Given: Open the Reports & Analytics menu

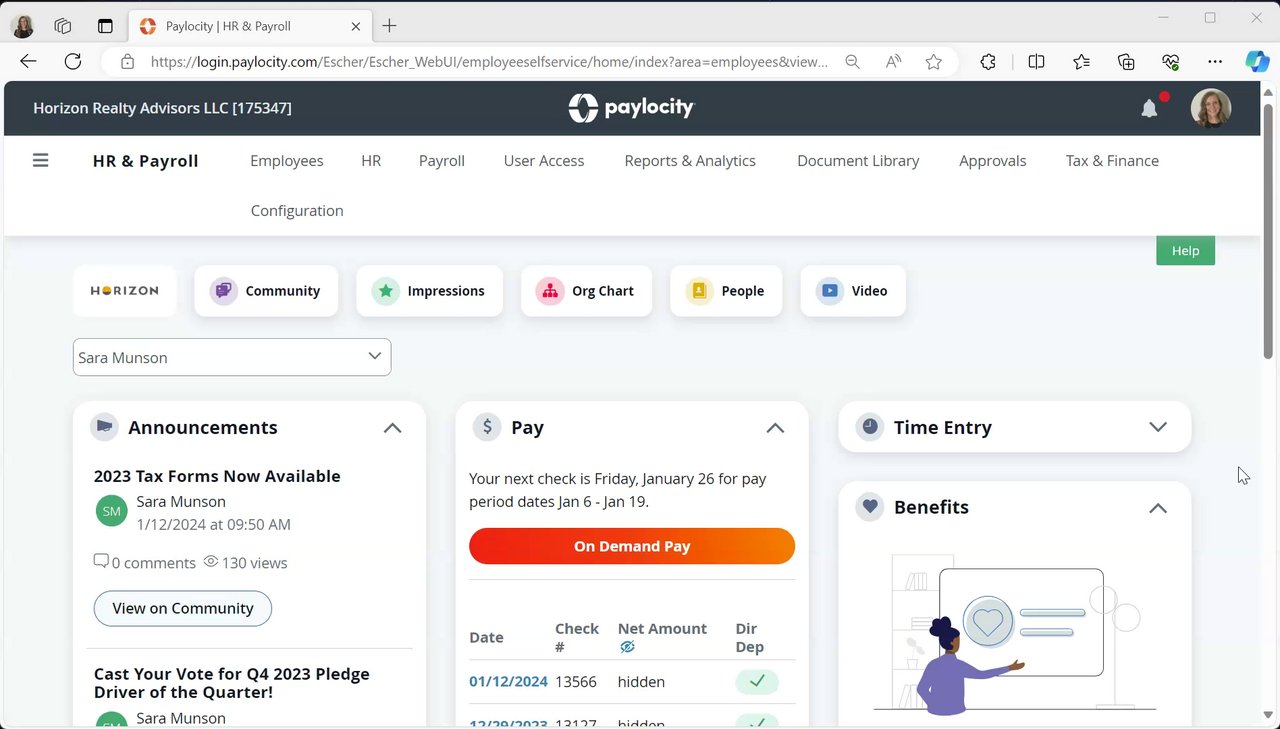Looking at the screenshot, I should 690,161.
